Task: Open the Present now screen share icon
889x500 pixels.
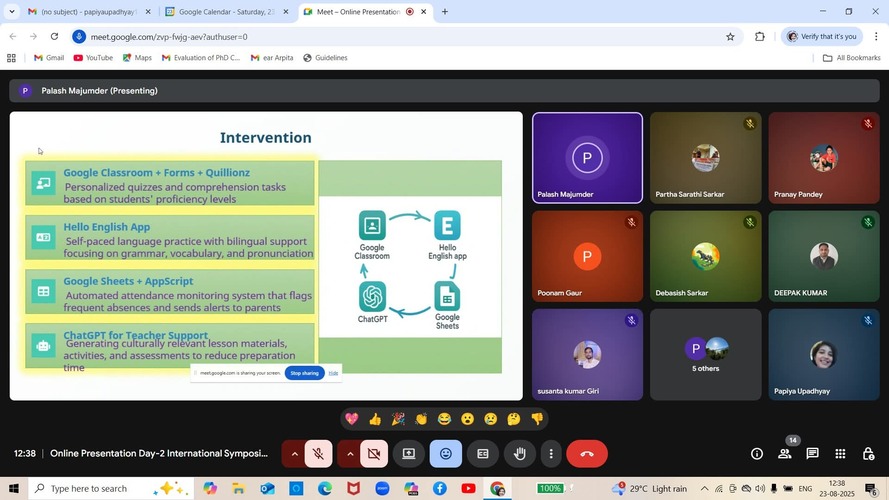Action: point(409,454)
